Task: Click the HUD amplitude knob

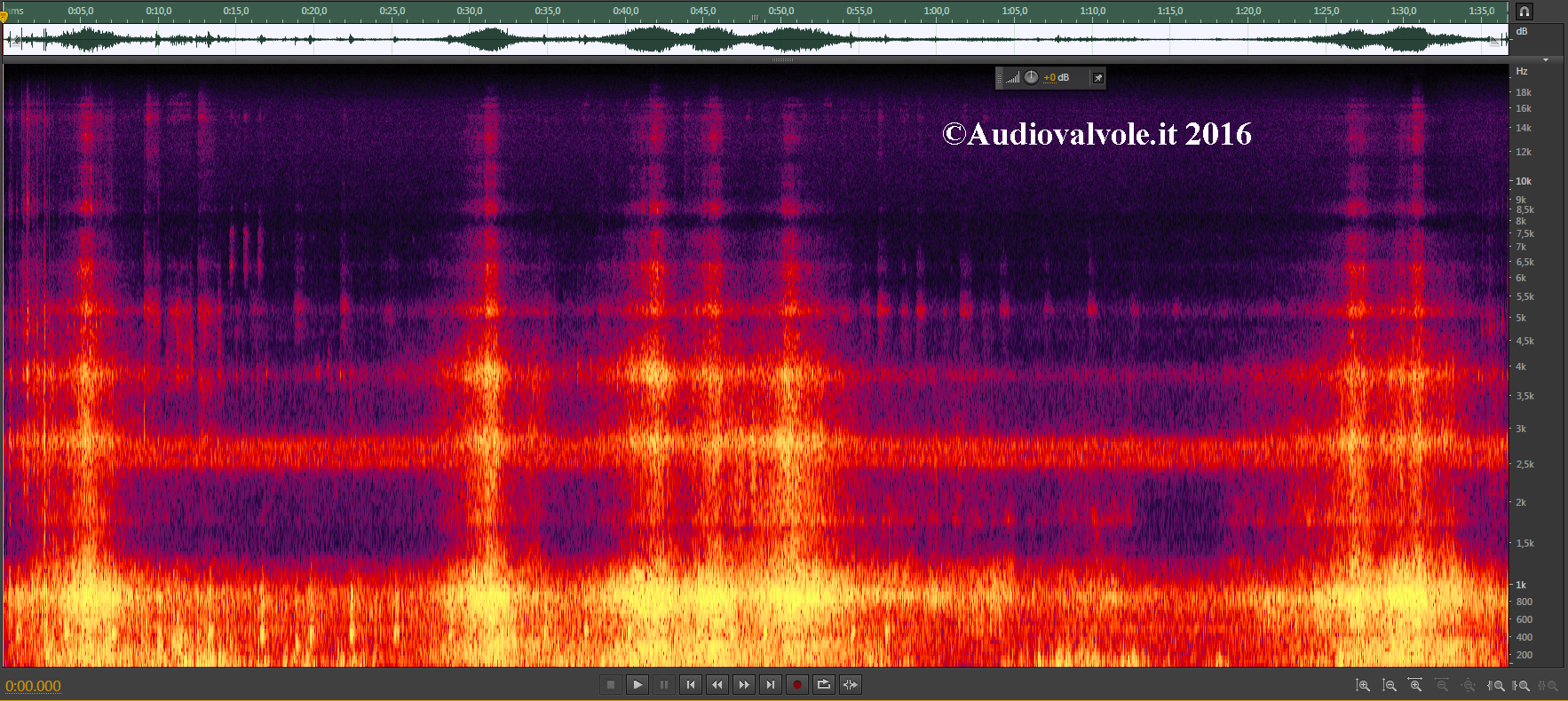Action: 1031,77
